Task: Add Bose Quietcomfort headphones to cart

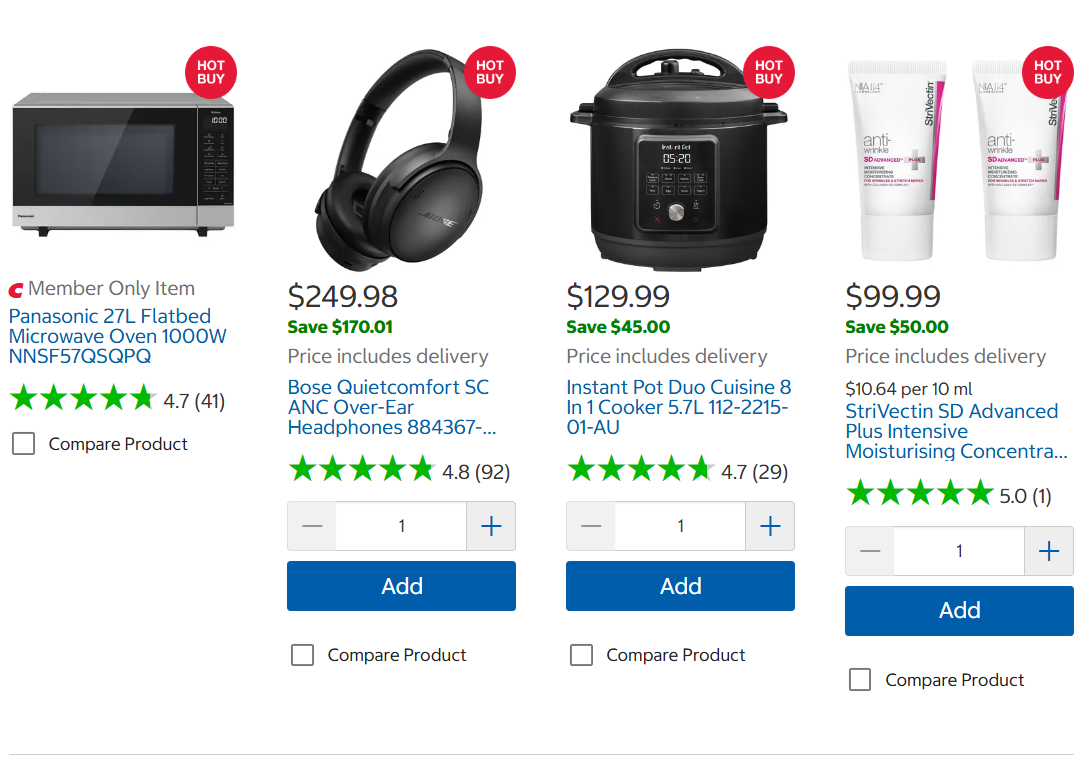Action: [x=401, y=586]
